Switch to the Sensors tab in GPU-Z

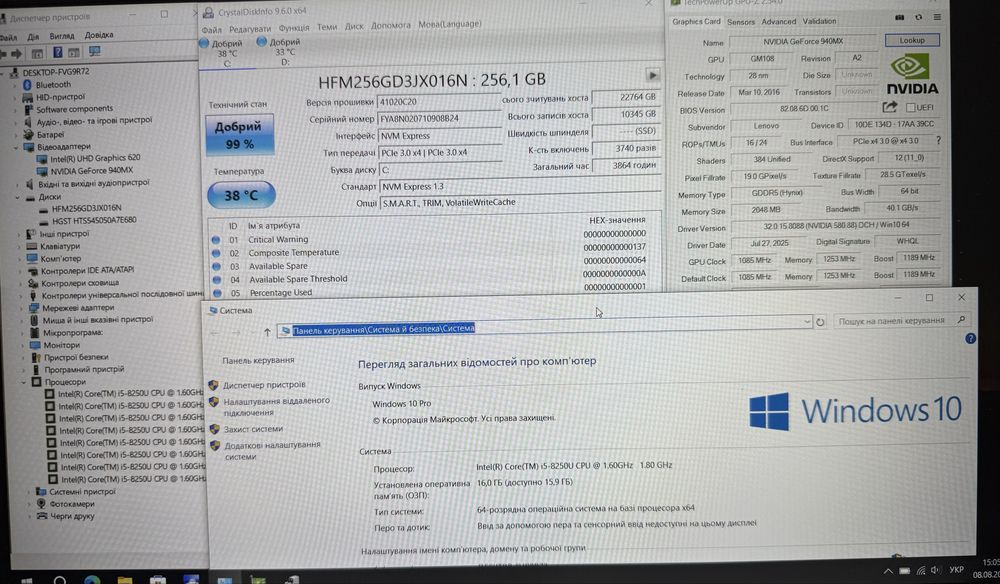pyautogui.click(x=740, y=22)
